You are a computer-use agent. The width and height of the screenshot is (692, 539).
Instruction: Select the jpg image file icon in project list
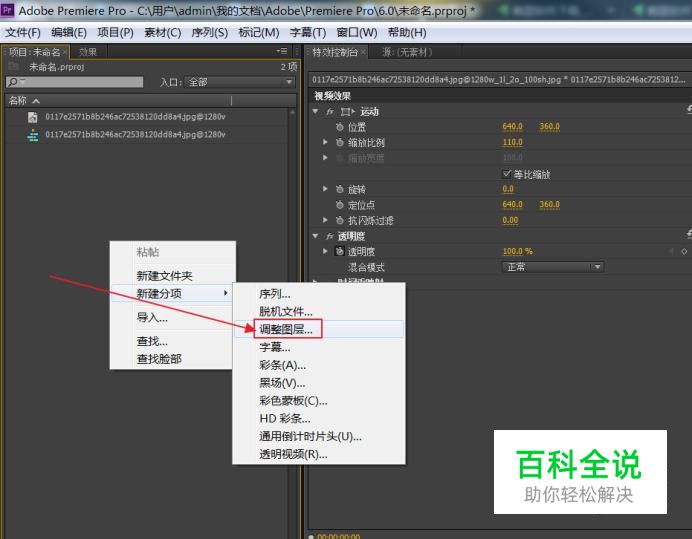coord(32,117)
